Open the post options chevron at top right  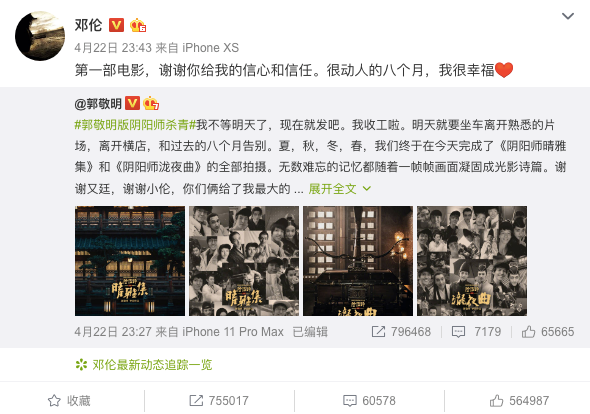pyautogui.click(x=567, y=16)
